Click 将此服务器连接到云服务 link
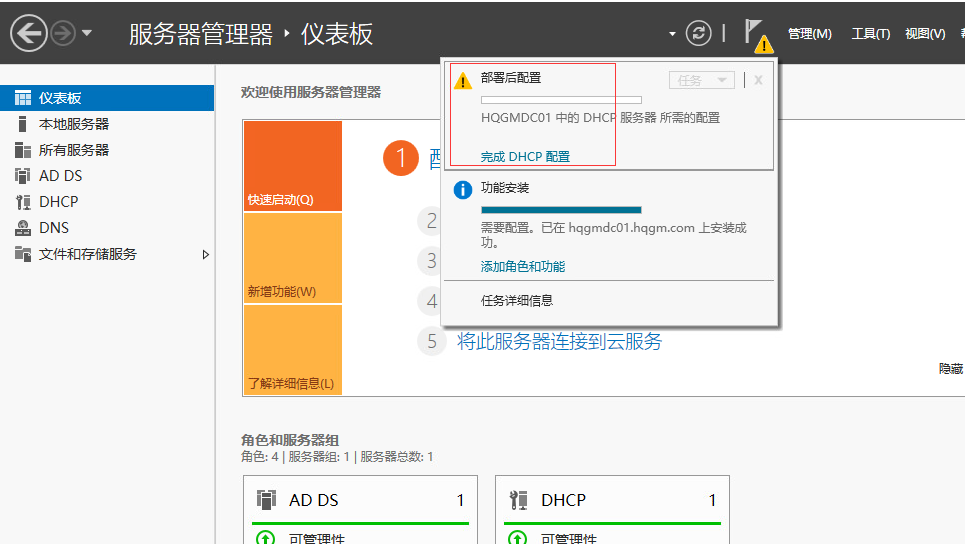 (559, 342)
